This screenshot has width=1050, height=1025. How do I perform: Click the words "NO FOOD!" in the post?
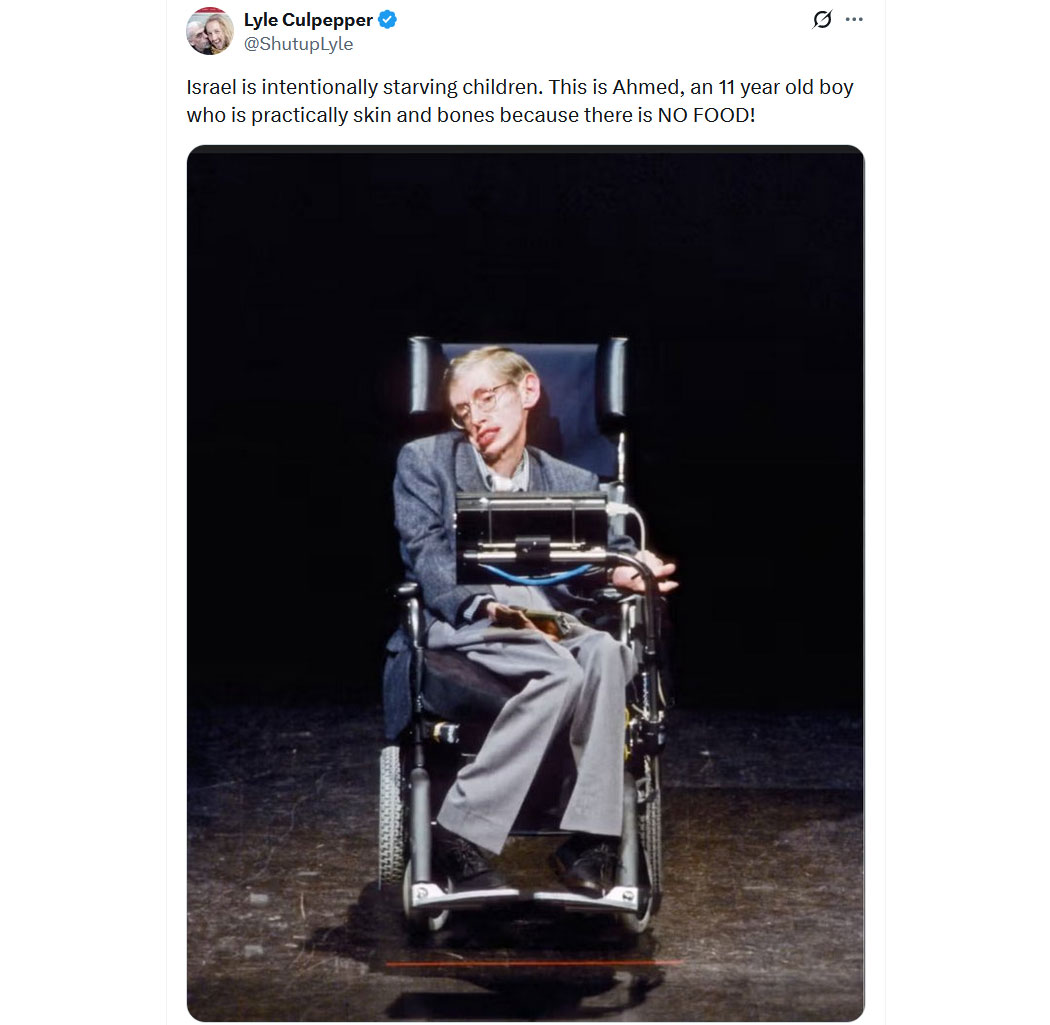pyautogui.click(x=706, y=115)
